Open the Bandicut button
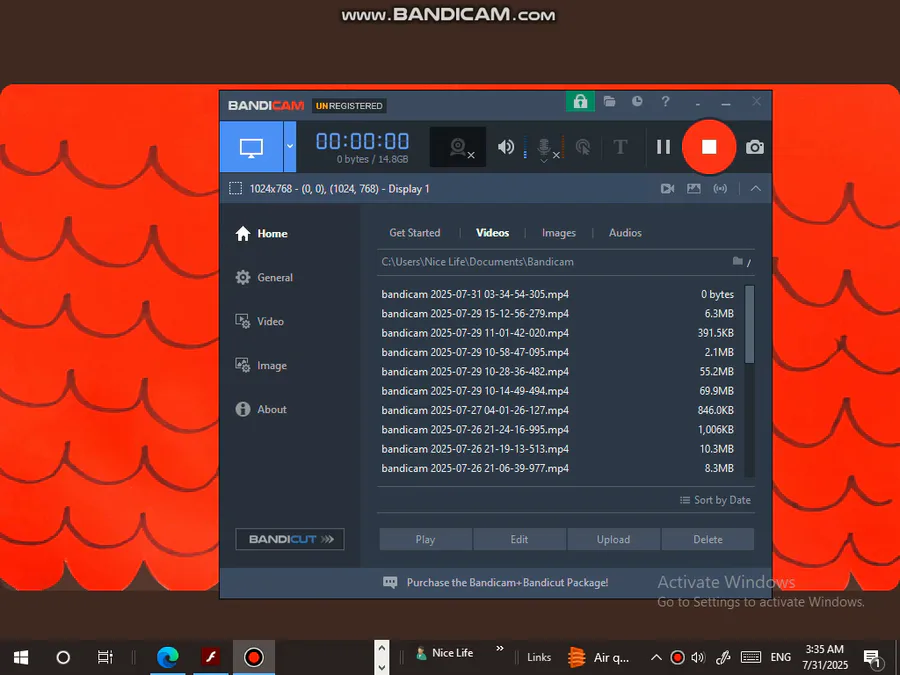The height and width of the screenshot is (675, 900). point(290,539)
